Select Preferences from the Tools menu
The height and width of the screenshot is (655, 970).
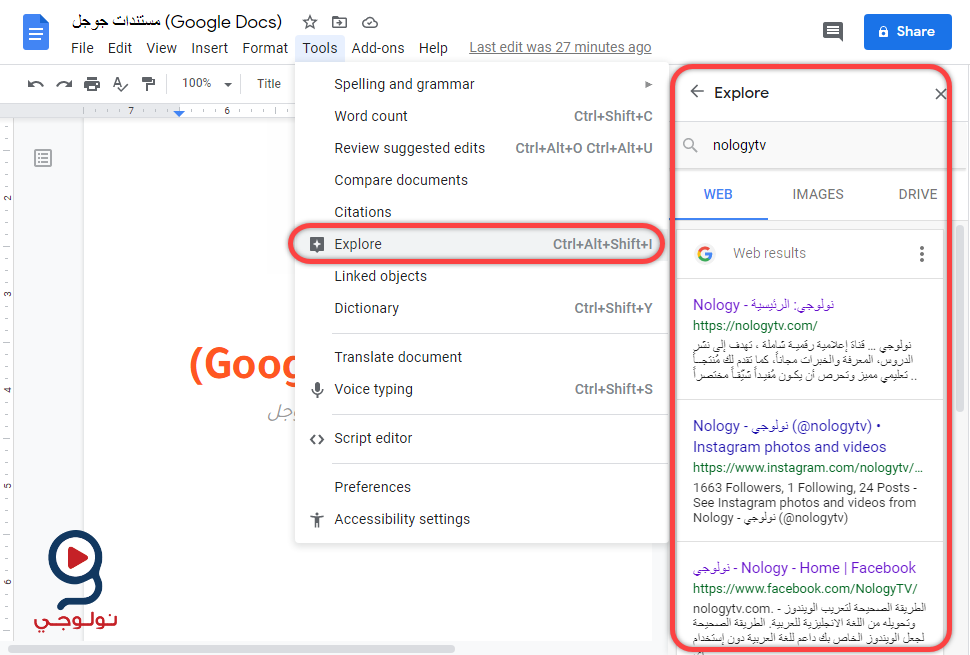tap(481, 487)
